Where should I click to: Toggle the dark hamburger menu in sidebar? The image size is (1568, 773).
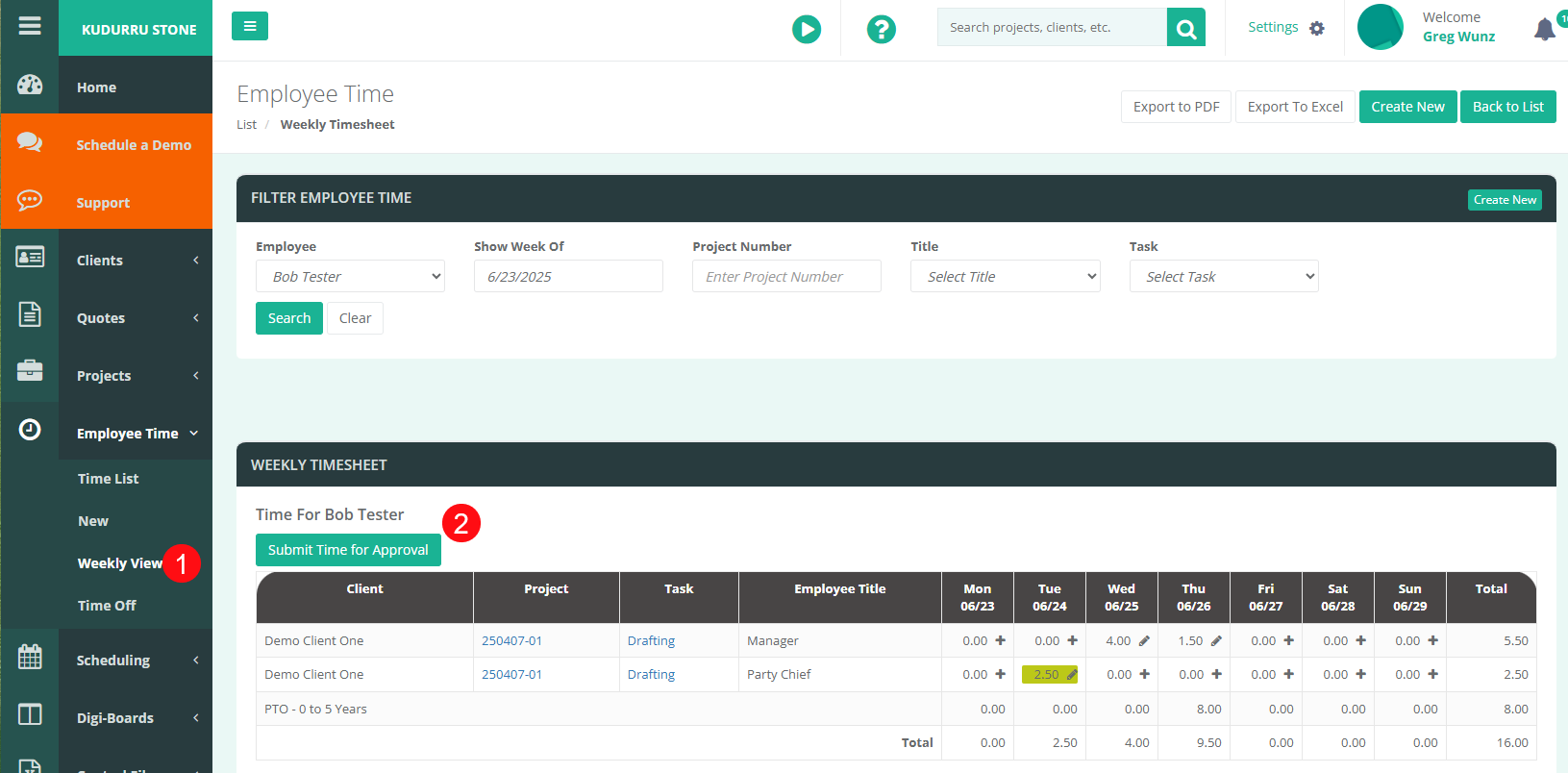[30, 26]
